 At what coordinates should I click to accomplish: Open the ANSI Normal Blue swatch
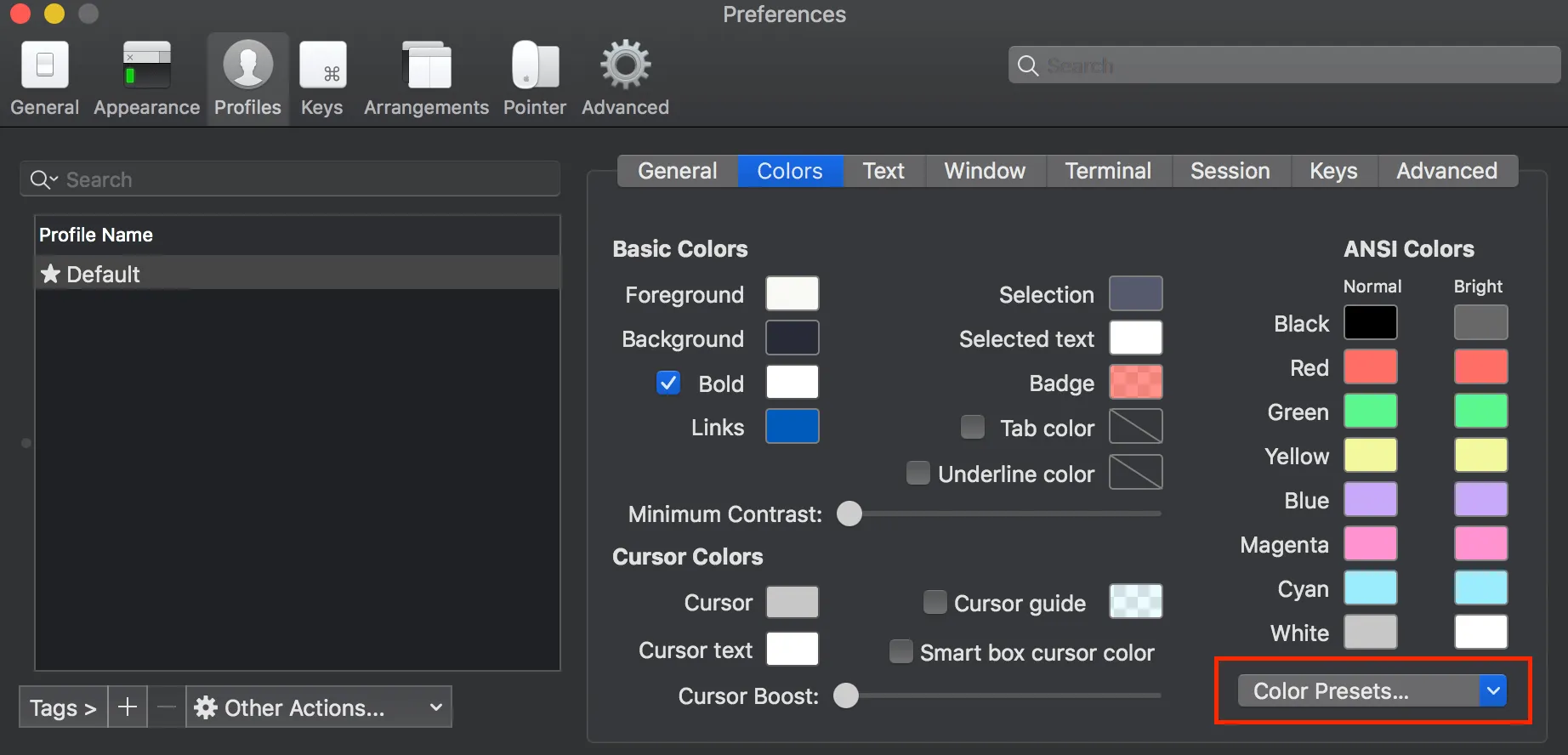click(x=1371, y=499)
